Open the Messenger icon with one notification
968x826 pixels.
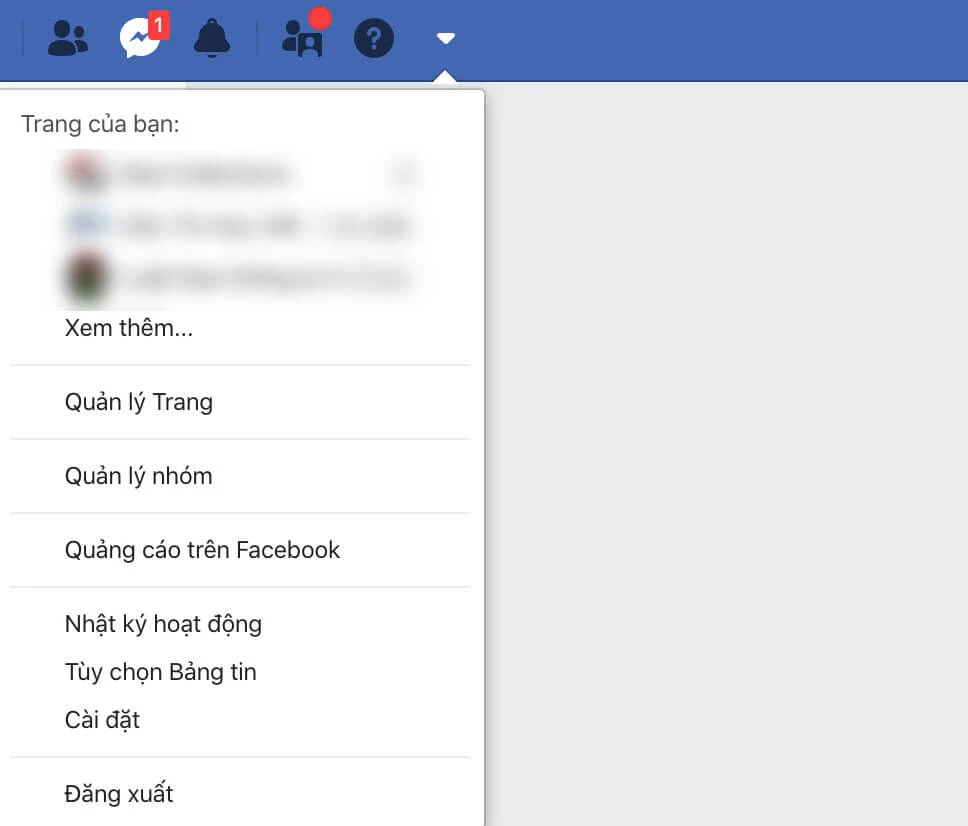click(141, 38)
